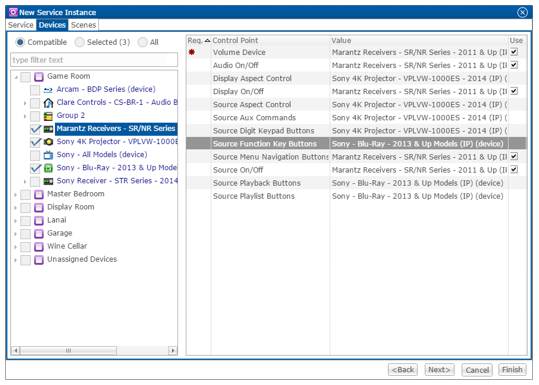Click the Cancel button
This screenshot has width=539, height=385.
click(x=477, y=370)
